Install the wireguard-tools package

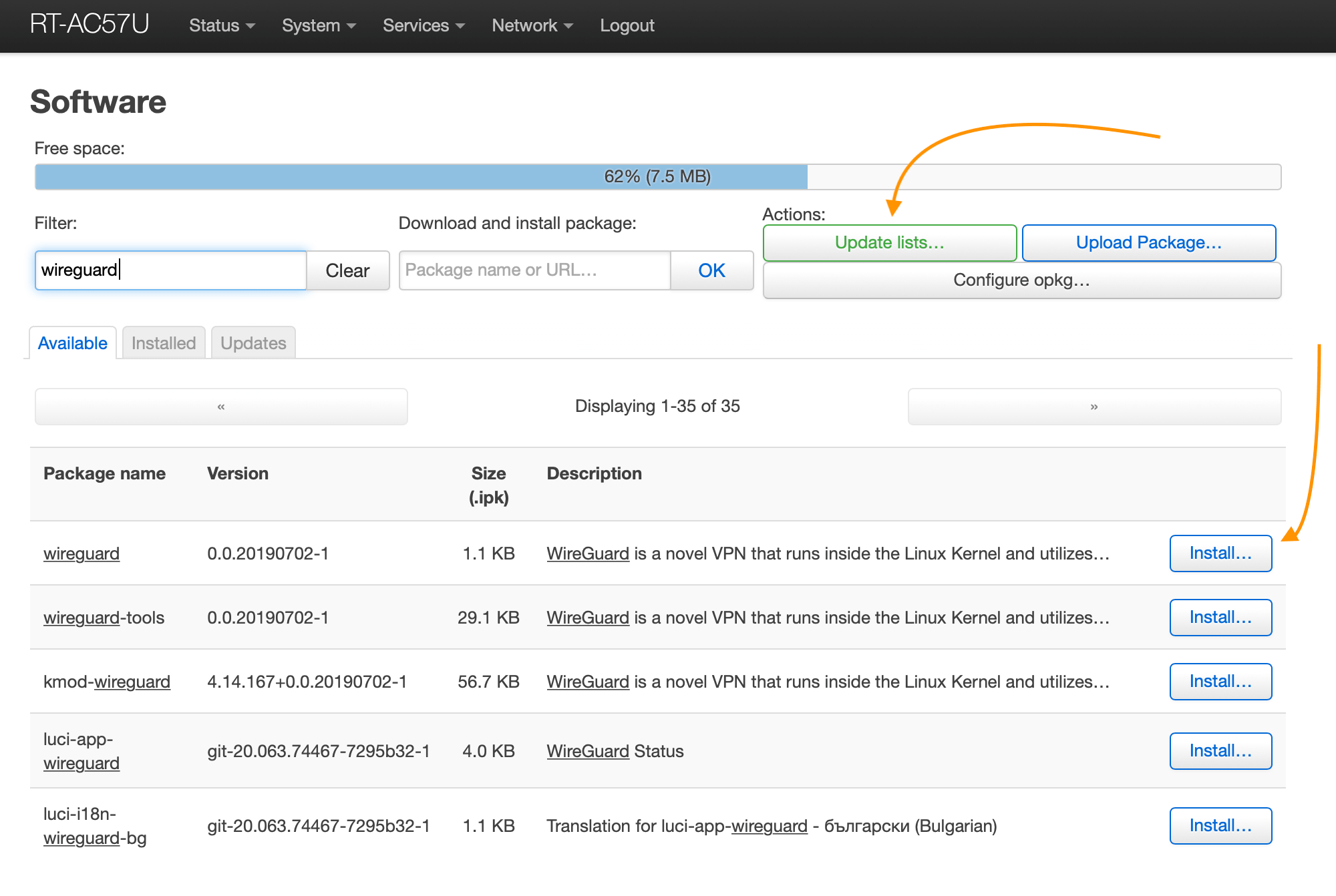[x=1220, y=618]
